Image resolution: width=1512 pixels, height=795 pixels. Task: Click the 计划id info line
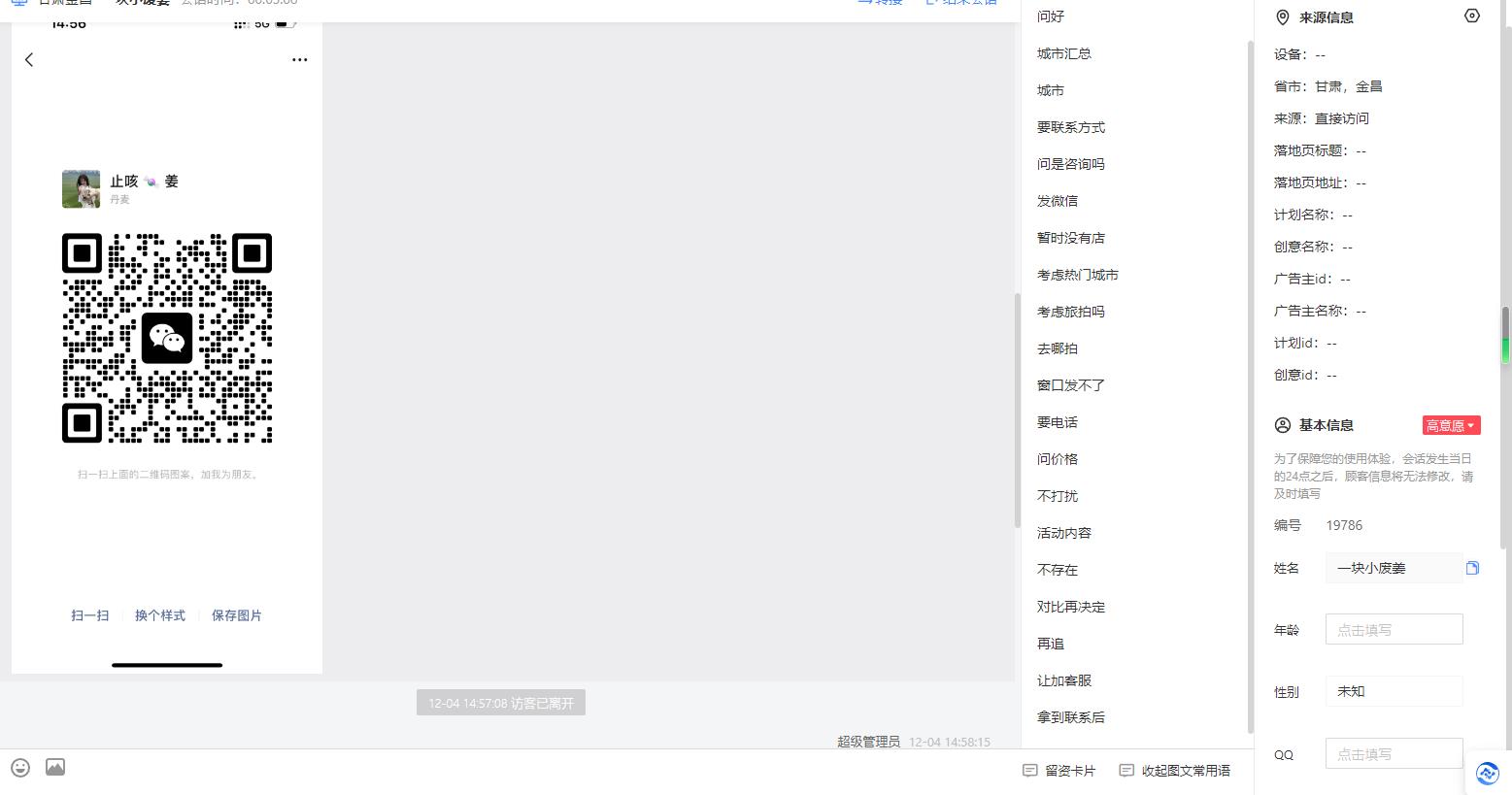click(x=1305, y=343)
